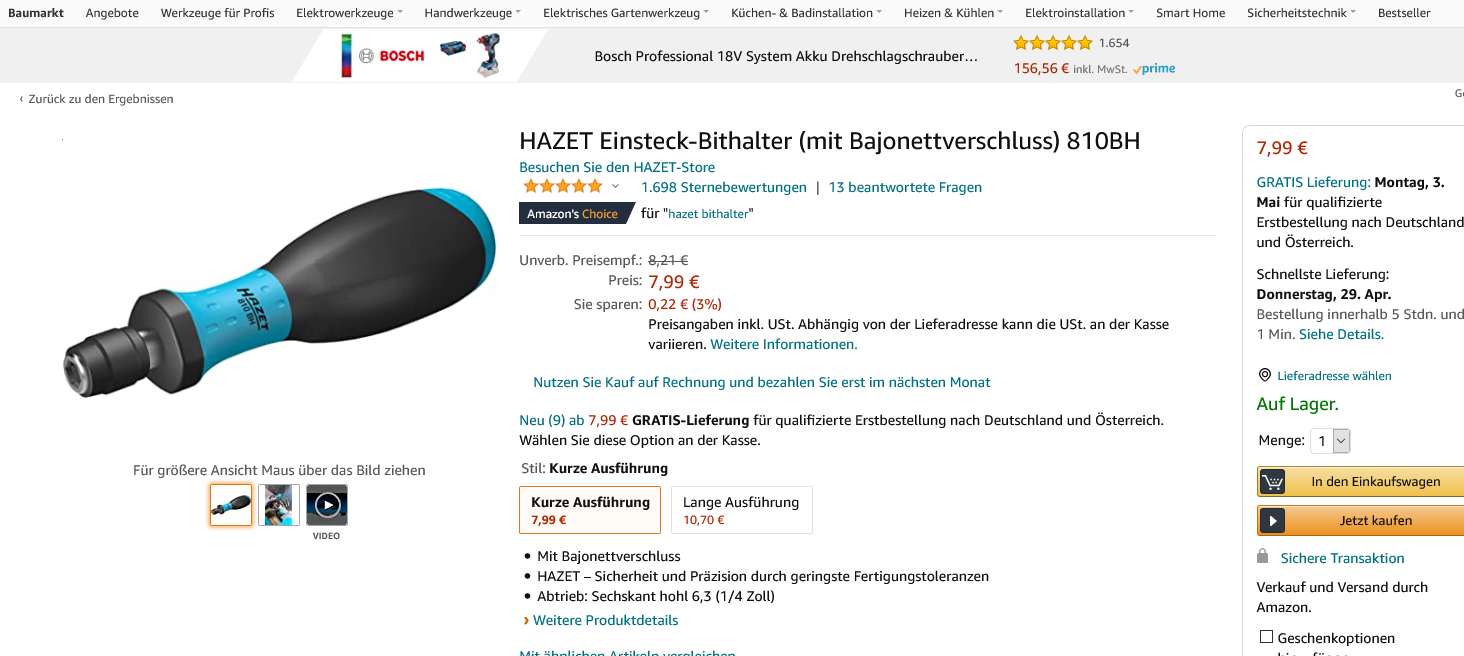The image size is (1464, 656).
Task: Select the second product photo thumbnail
Action: coord(279,505)
